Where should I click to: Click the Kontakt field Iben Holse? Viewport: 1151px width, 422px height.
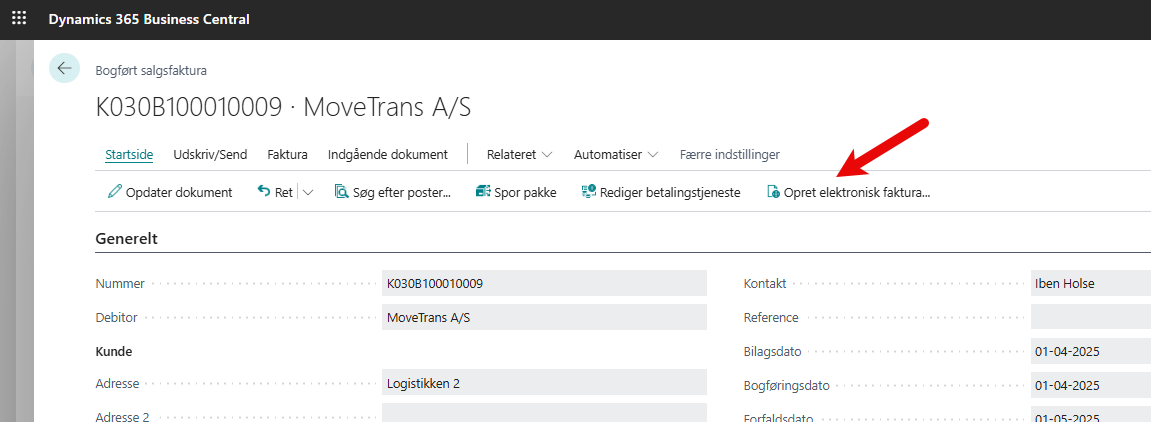pos(1089,284)
